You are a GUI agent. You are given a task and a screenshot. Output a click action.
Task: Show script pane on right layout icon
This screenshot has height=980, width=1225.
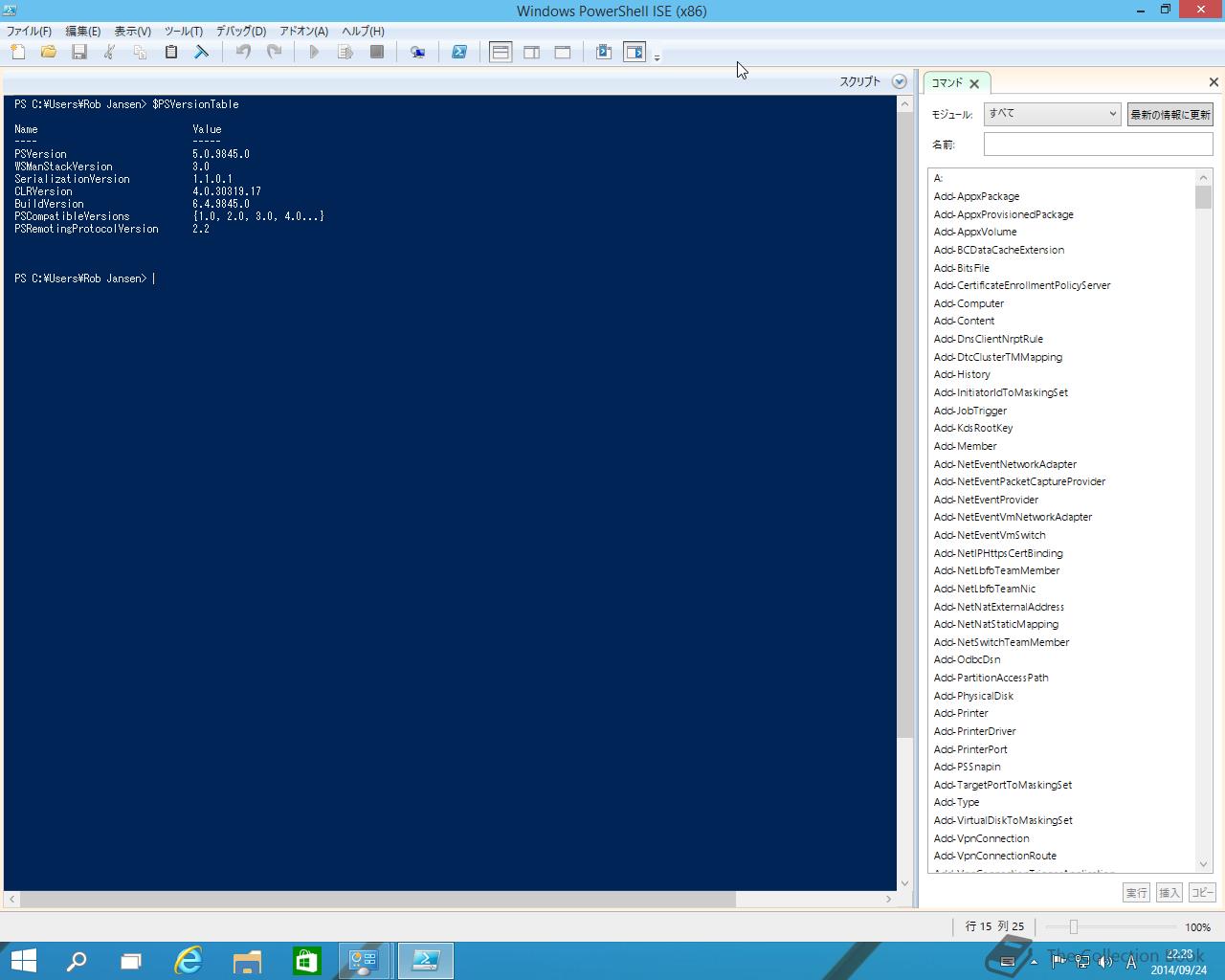(532, 52)
